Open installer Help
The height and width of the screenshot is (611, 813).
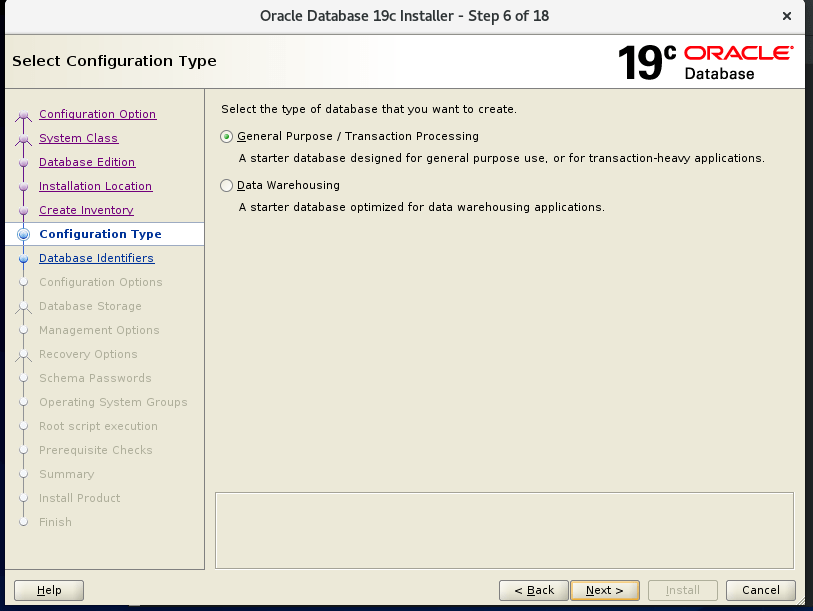click(49, 590)
